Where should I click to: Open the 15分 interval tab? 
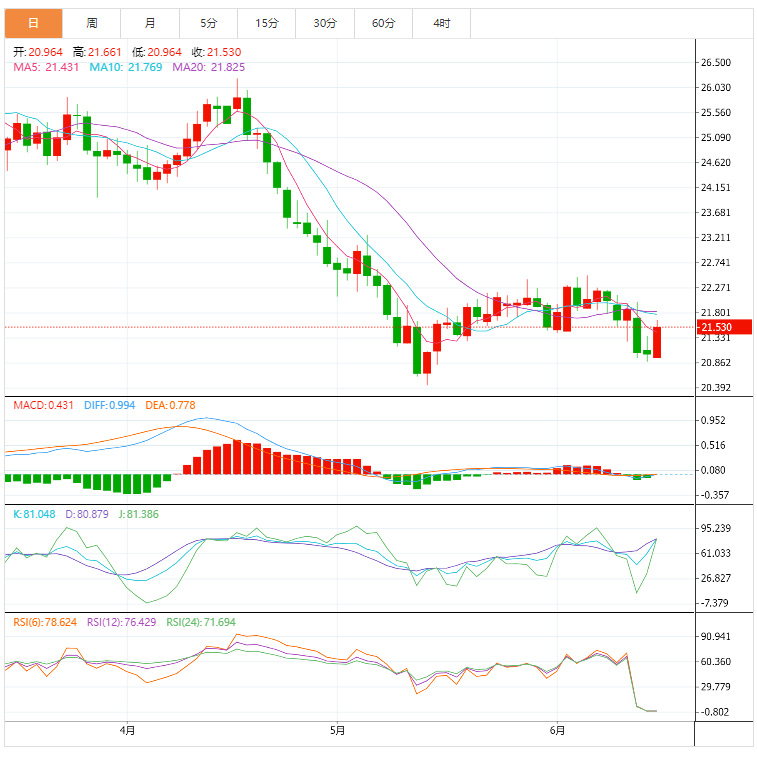[x=266, y=23]
